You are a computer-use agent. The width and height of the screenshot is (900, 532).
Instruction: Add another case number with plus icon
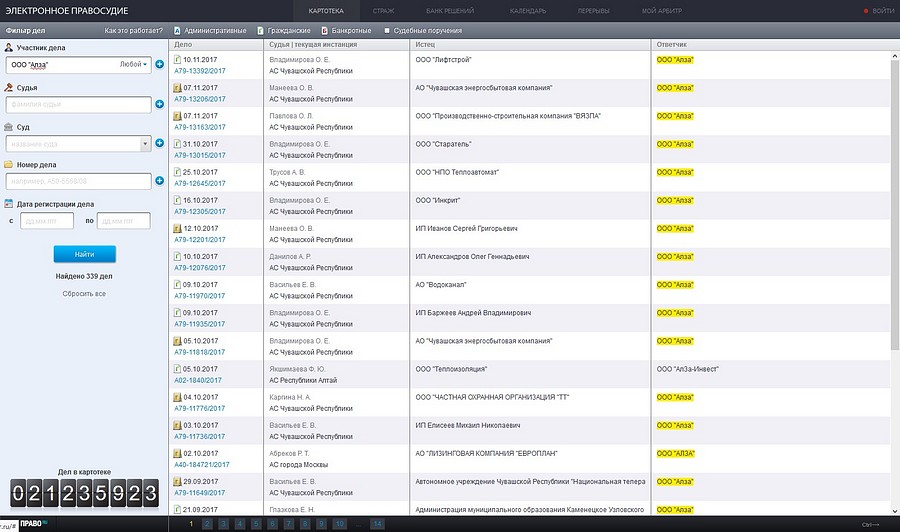pyautogui.click(x=160, y=181)
